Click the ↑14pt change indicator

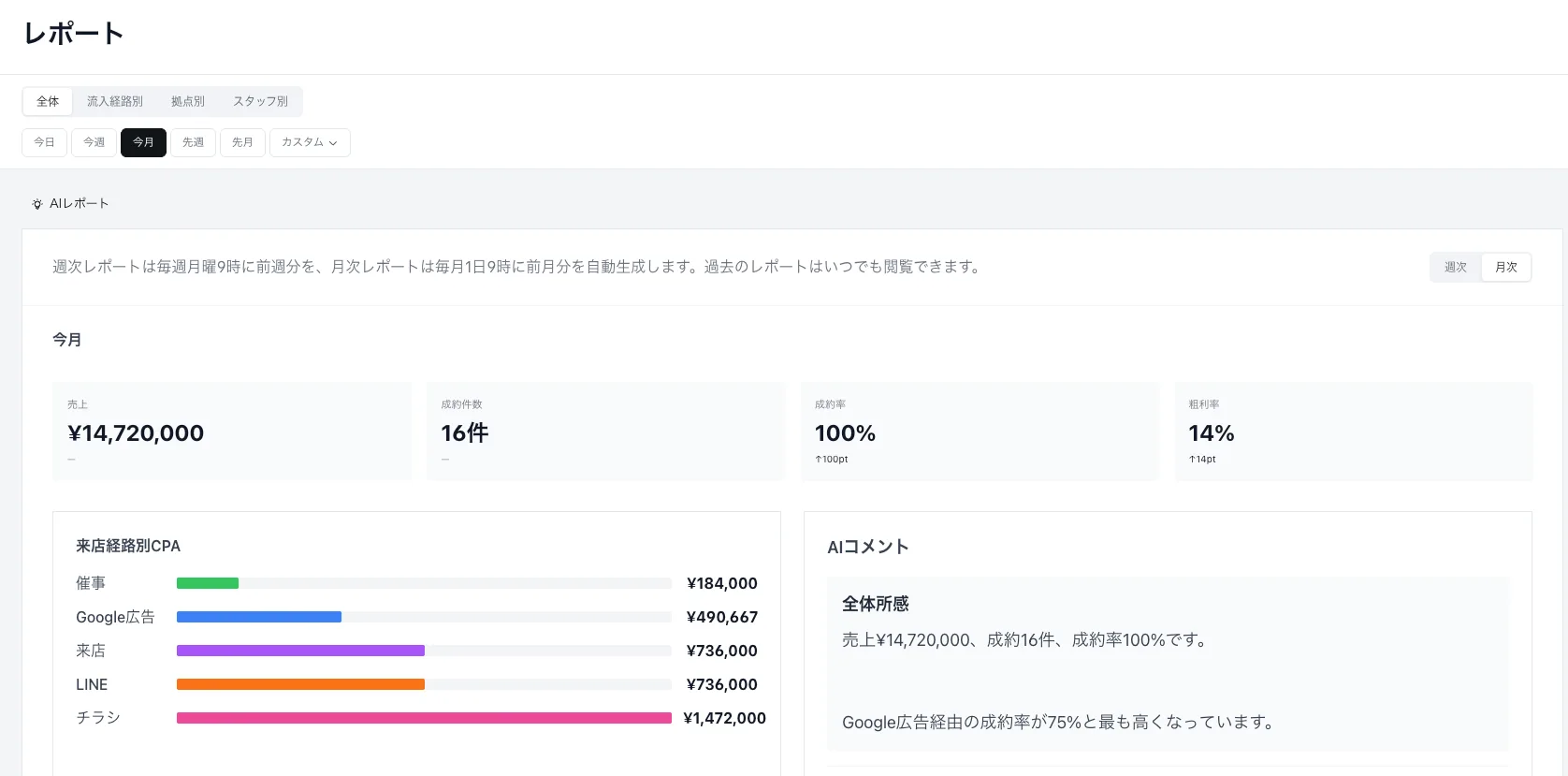pyautogui.click(x=1202, y=460)
